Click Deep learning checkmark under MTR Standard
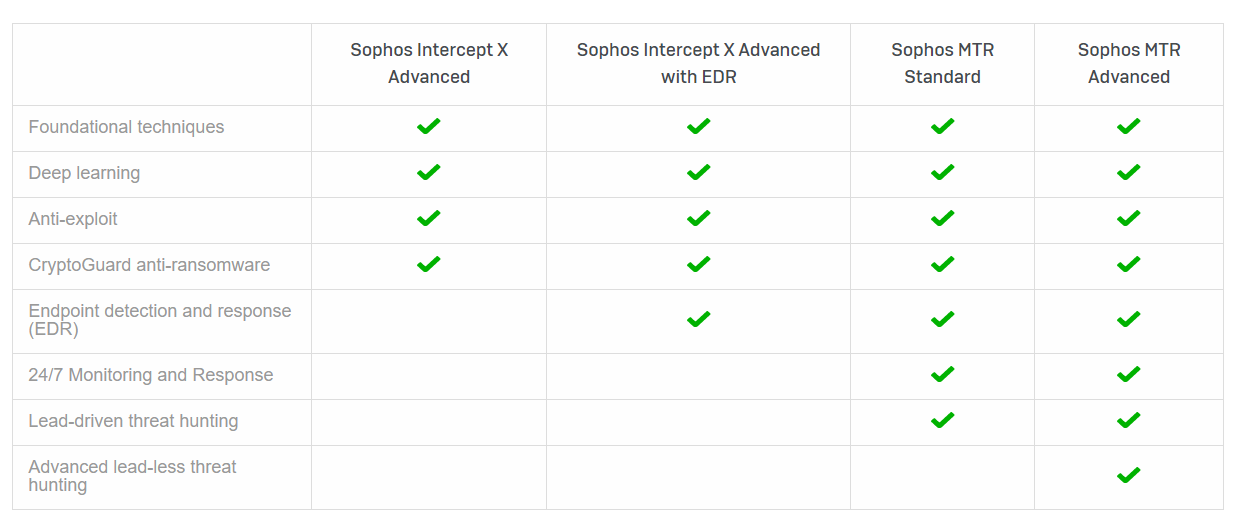Image resolution: width=1243 pixels, height=532 pixels. 942,173
